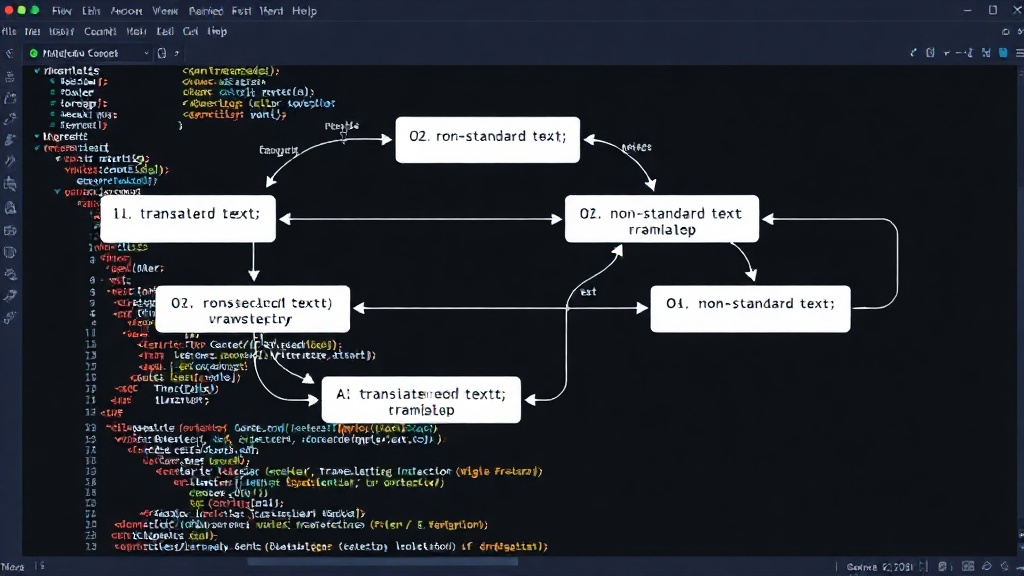Image resolution: width=1024 pixels, height=576 pixels.
Task: Click the blue document icon in the top-right toolbar
Action: pyautogui.click(x=1003, y=52)
